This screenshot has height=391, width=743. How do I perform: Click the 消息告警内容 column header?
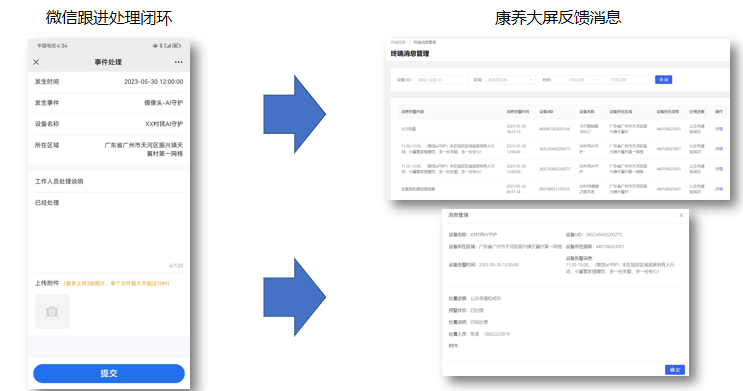click(x=413, y=112)
